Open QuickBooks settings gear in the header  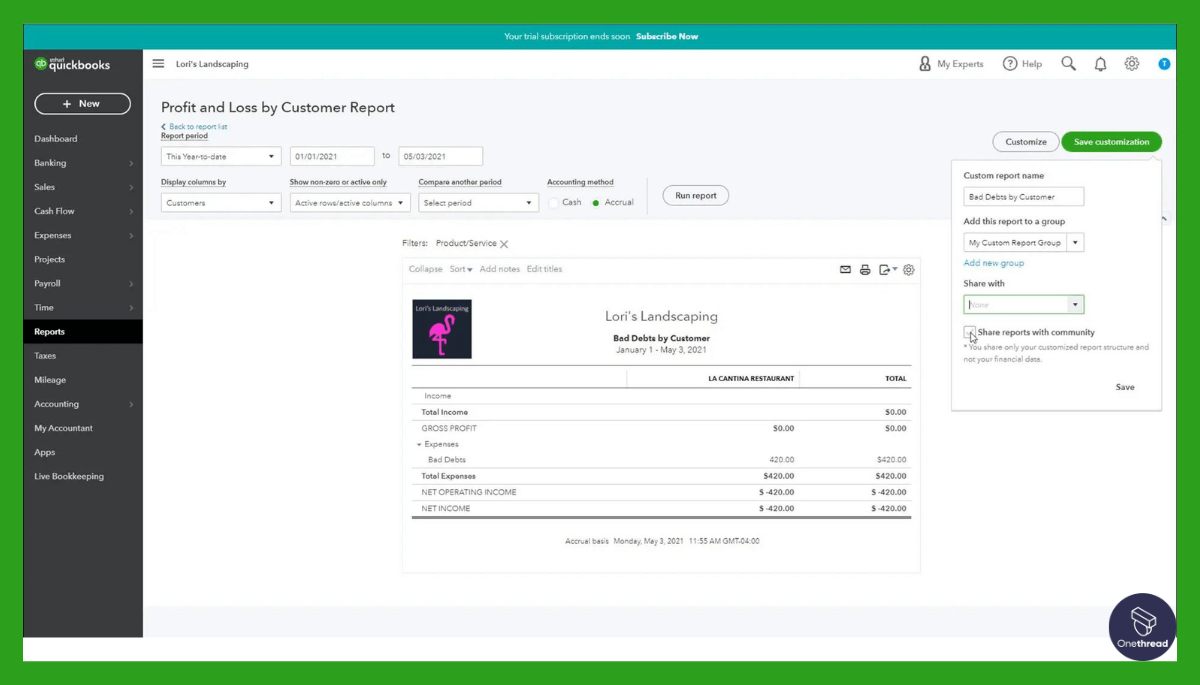(x=1132, y=63)
